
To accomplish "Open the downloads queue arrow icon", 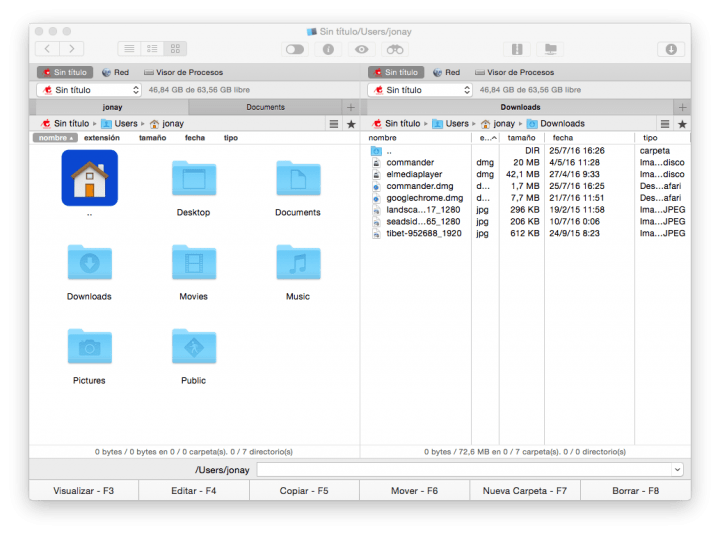I will click(671, 49).
